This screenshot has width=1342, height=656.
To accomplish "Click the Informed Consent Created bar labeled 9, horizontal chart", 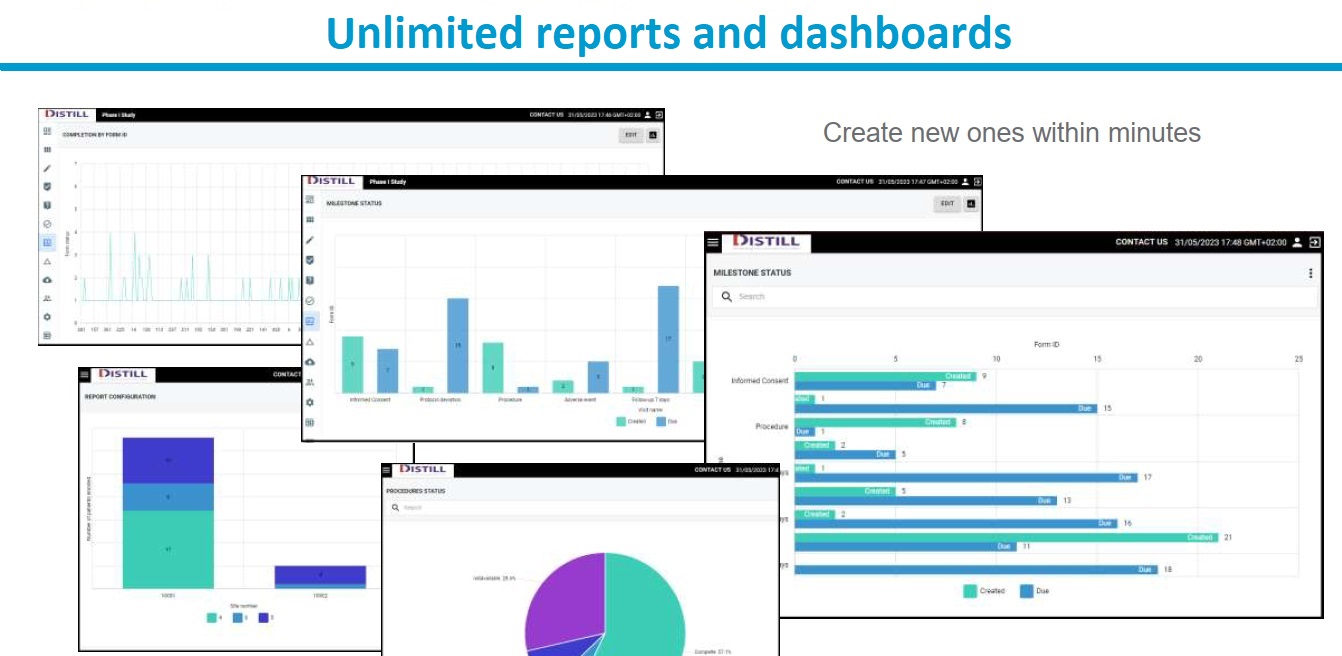I will point(886,376).
